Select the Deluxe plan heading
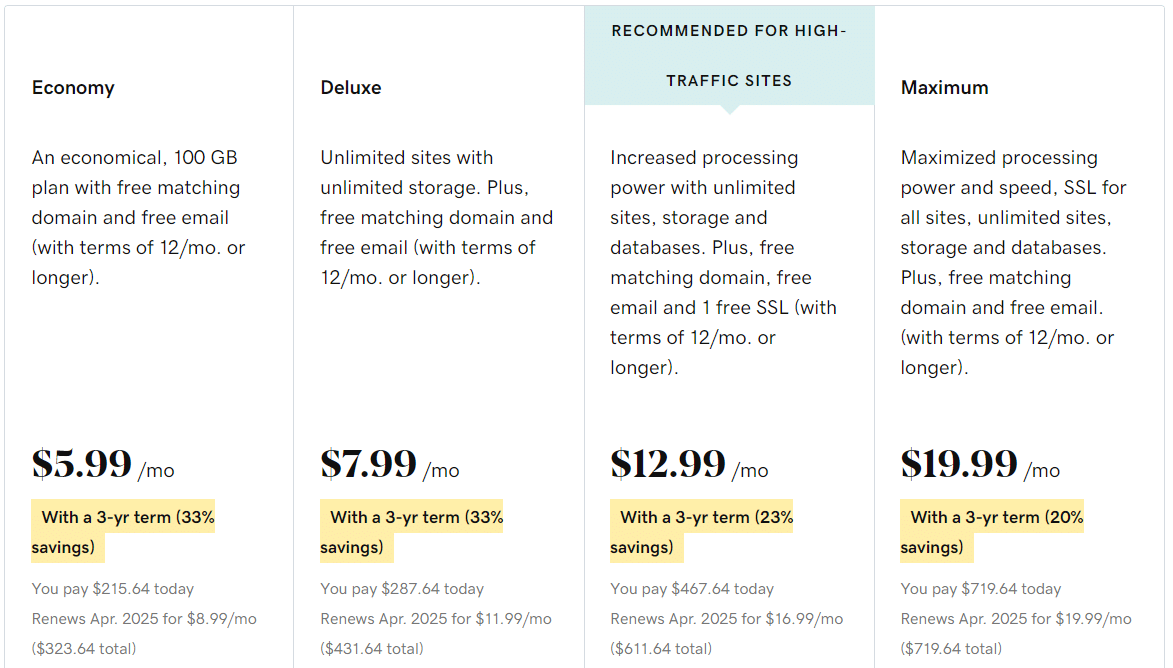Image resolution: width=1173 pixels, height=668 pixels. pyautogui.click(x=351, y=88)
